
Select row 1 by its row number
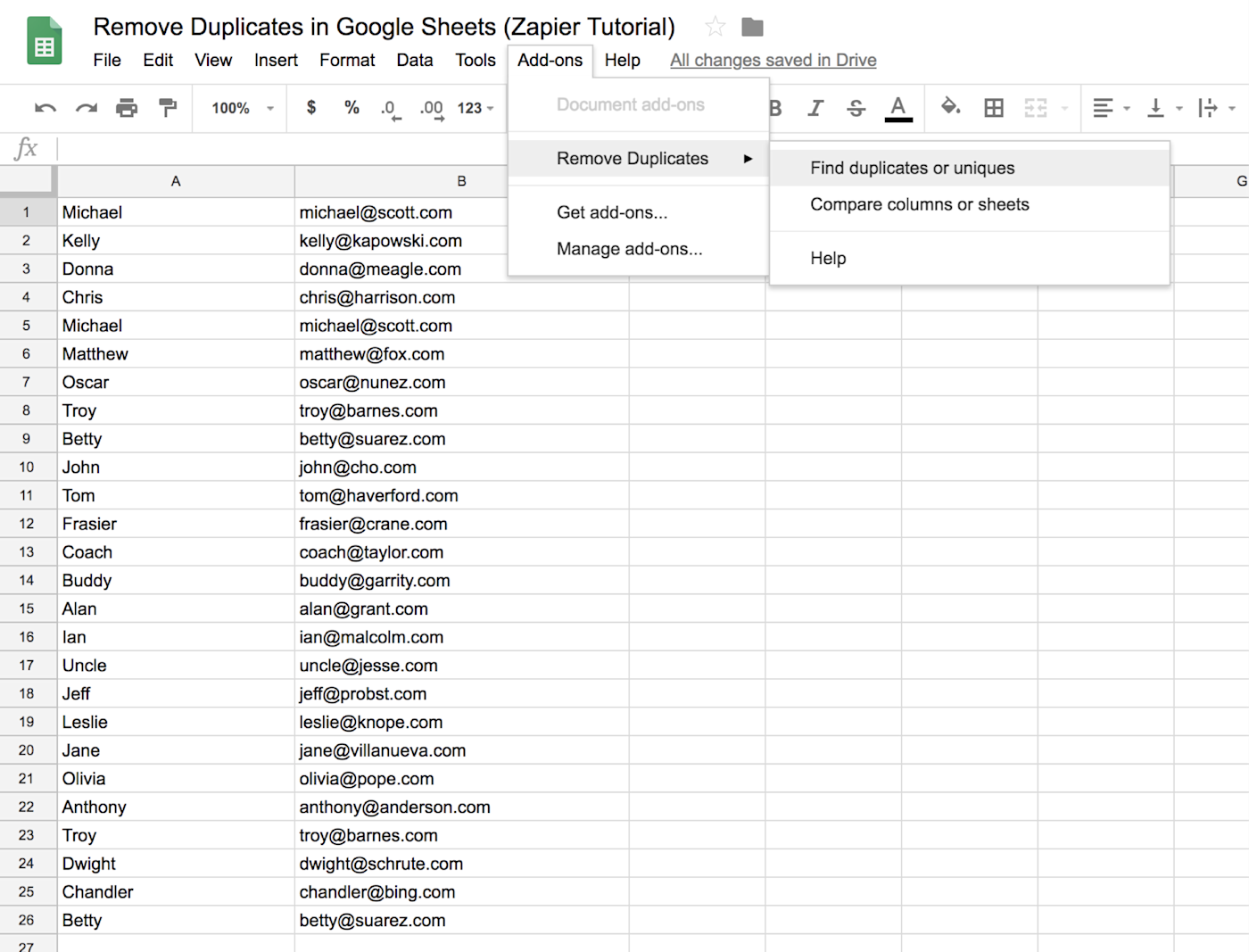27,212
